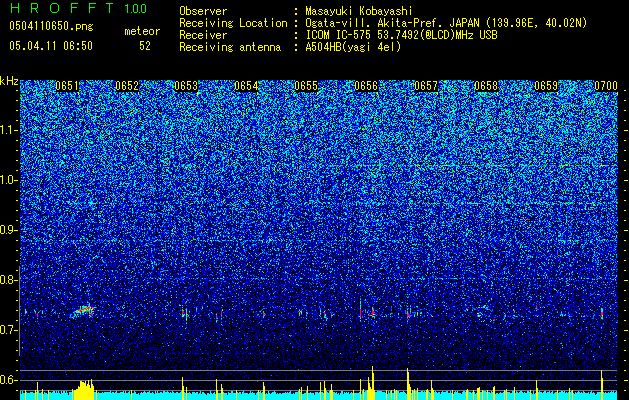This screenshot has width=629, height=400.
Task: Click the 0700 time marker
Action: click(606, 86)
